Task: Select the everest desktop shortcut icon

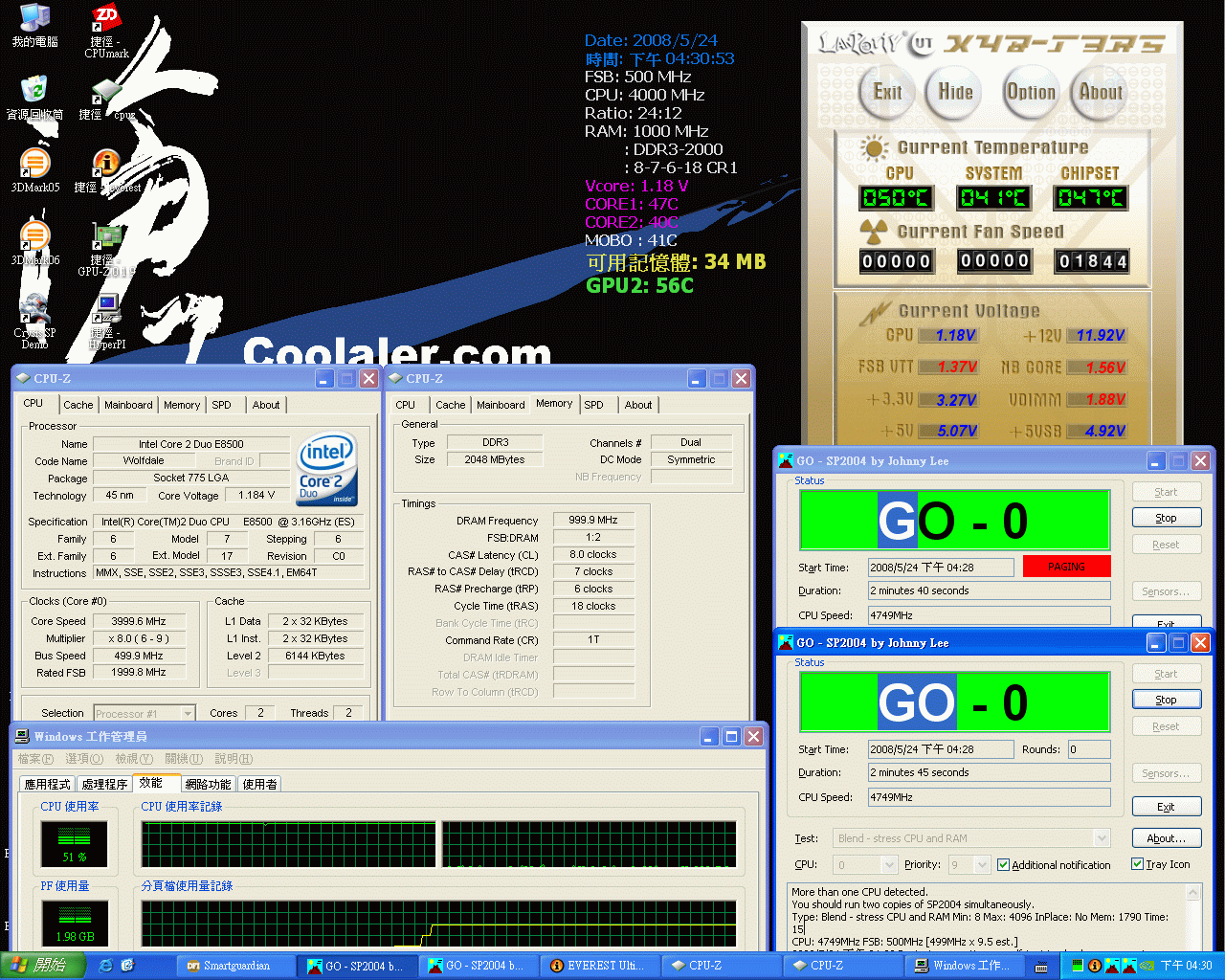Action: pyautogui.click(x=106, y=170)
